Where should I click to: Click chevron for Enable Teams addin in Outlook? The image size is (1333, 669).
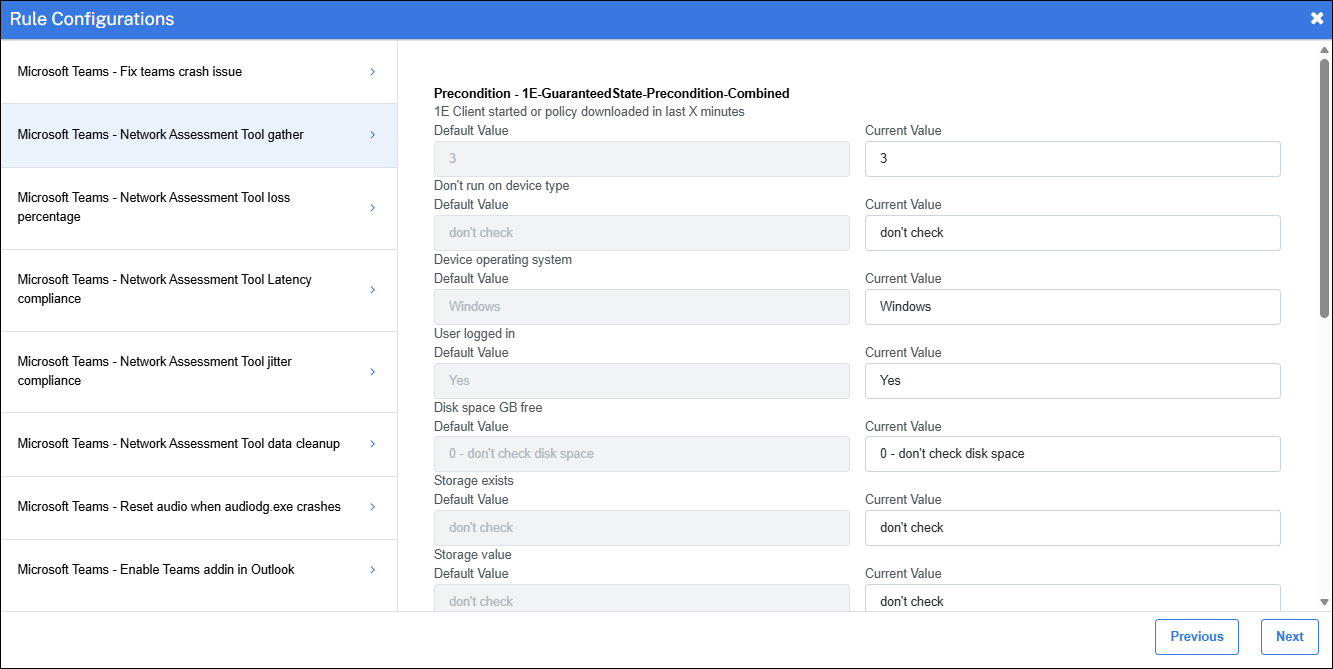(x=373, y=570)
